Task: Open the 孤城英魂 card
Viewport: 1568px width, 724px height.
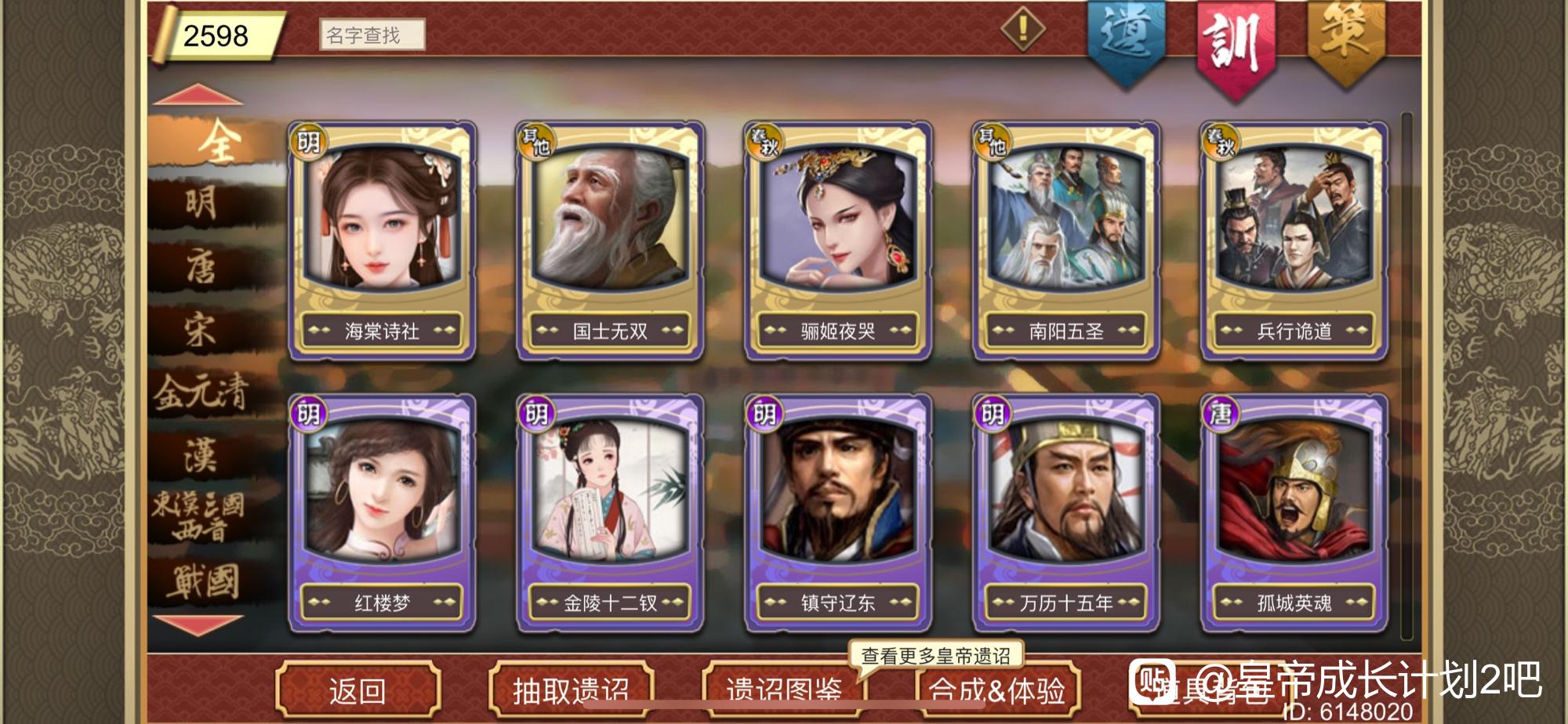Action: point(1294,513)
